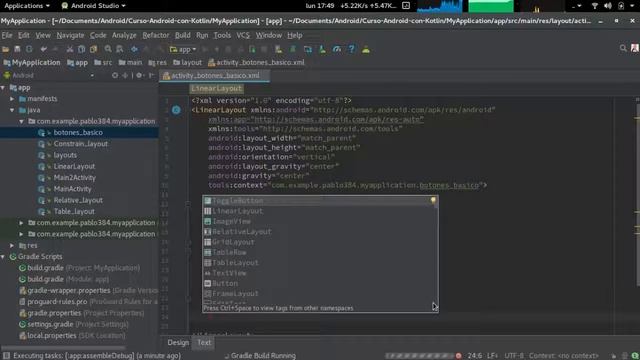Select MainActivity in project tree

click(x=73, y=189)
